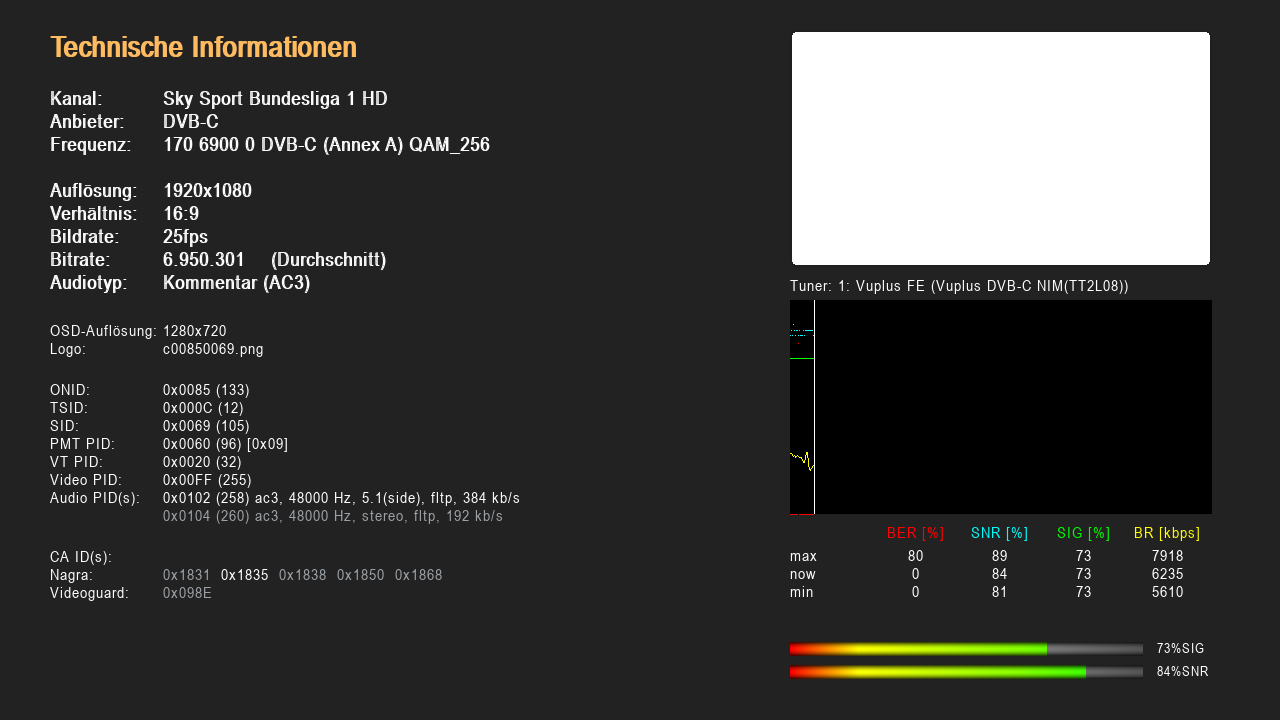1280x720 pixels.
Task: Select the BR [kbps] column header
Action: (1166, 533)
